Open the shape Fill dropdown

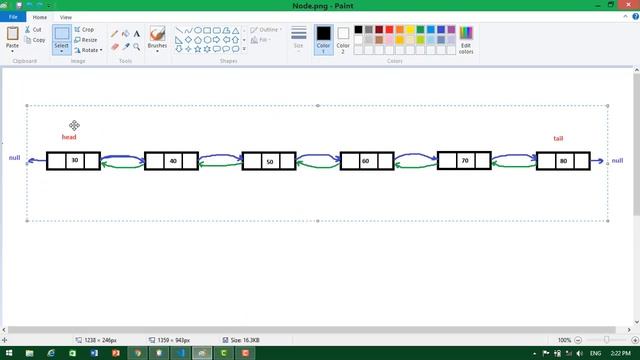(x=261, y=40)
